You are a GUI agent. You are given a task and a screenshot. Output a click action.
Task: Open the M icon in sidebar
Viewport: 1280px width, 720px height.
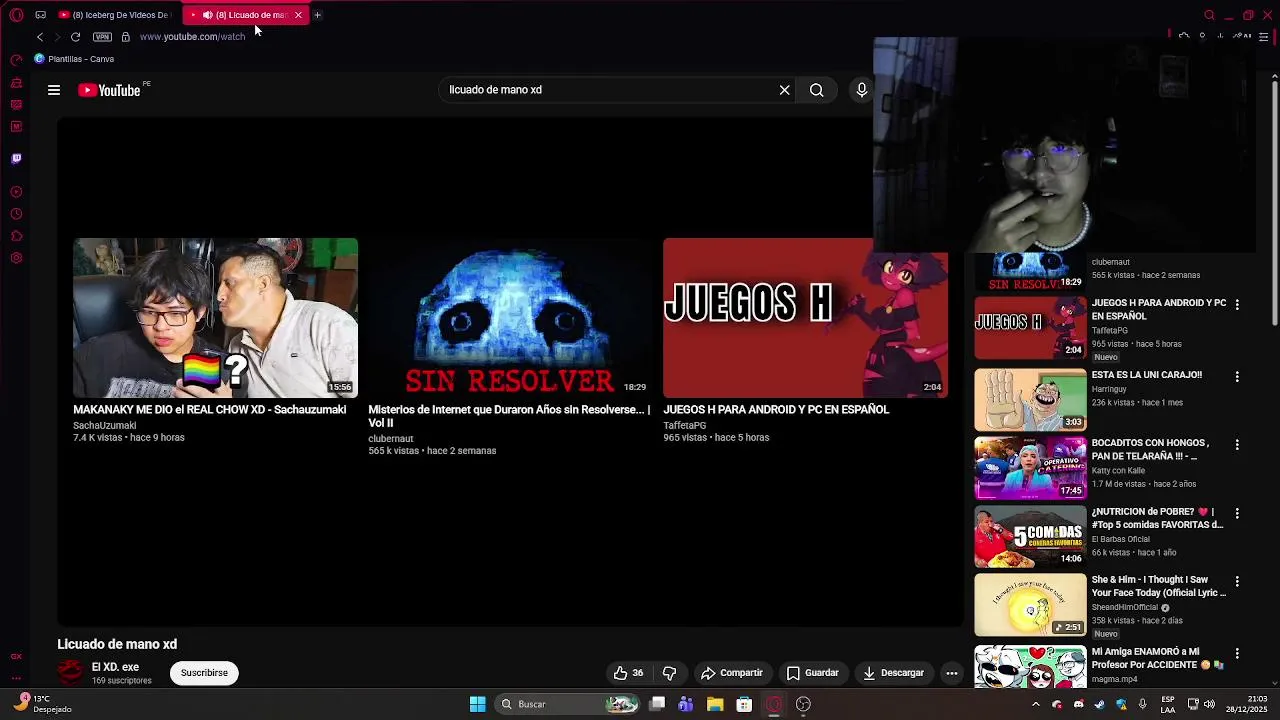tap(16, 126)
